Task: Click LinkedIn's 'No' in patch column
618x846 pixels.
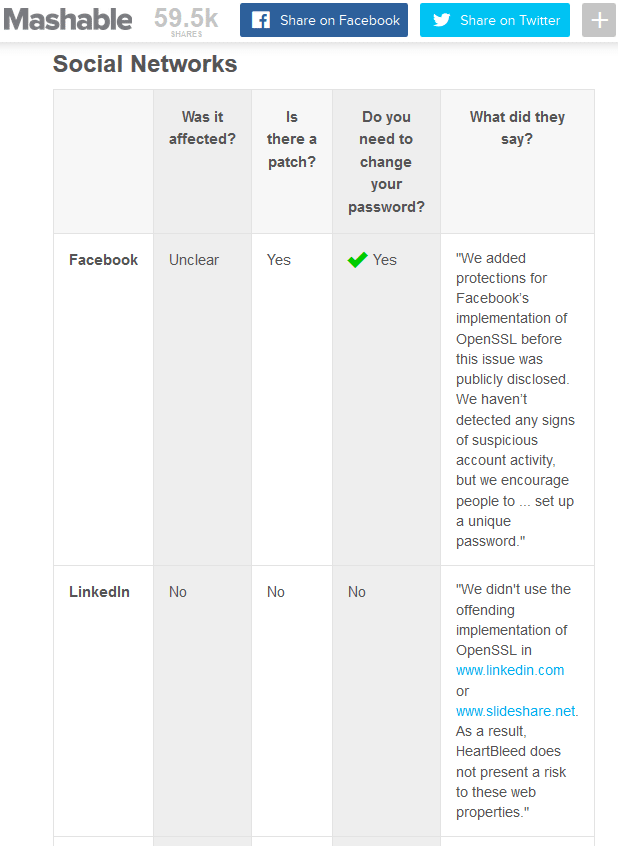Action: tap(276, 592)
